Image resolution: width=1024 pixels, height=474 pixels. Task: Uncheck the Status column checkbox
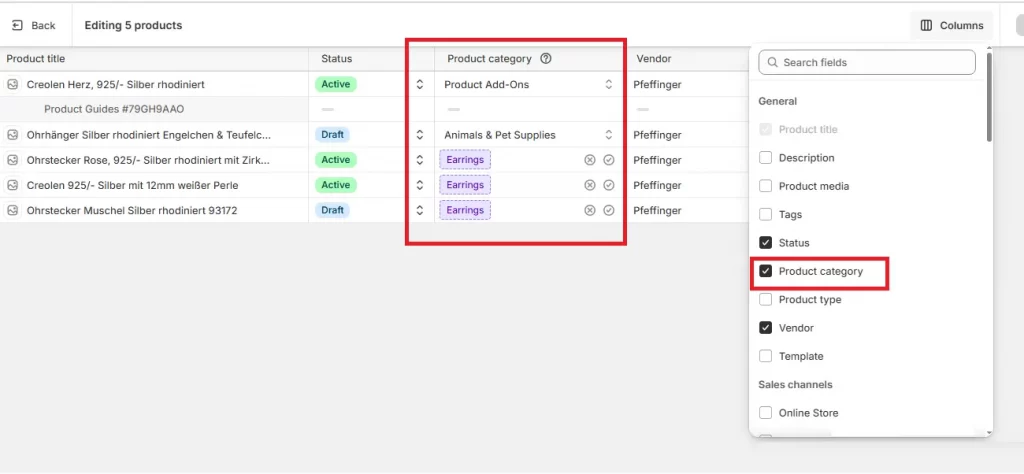[765, 243]
